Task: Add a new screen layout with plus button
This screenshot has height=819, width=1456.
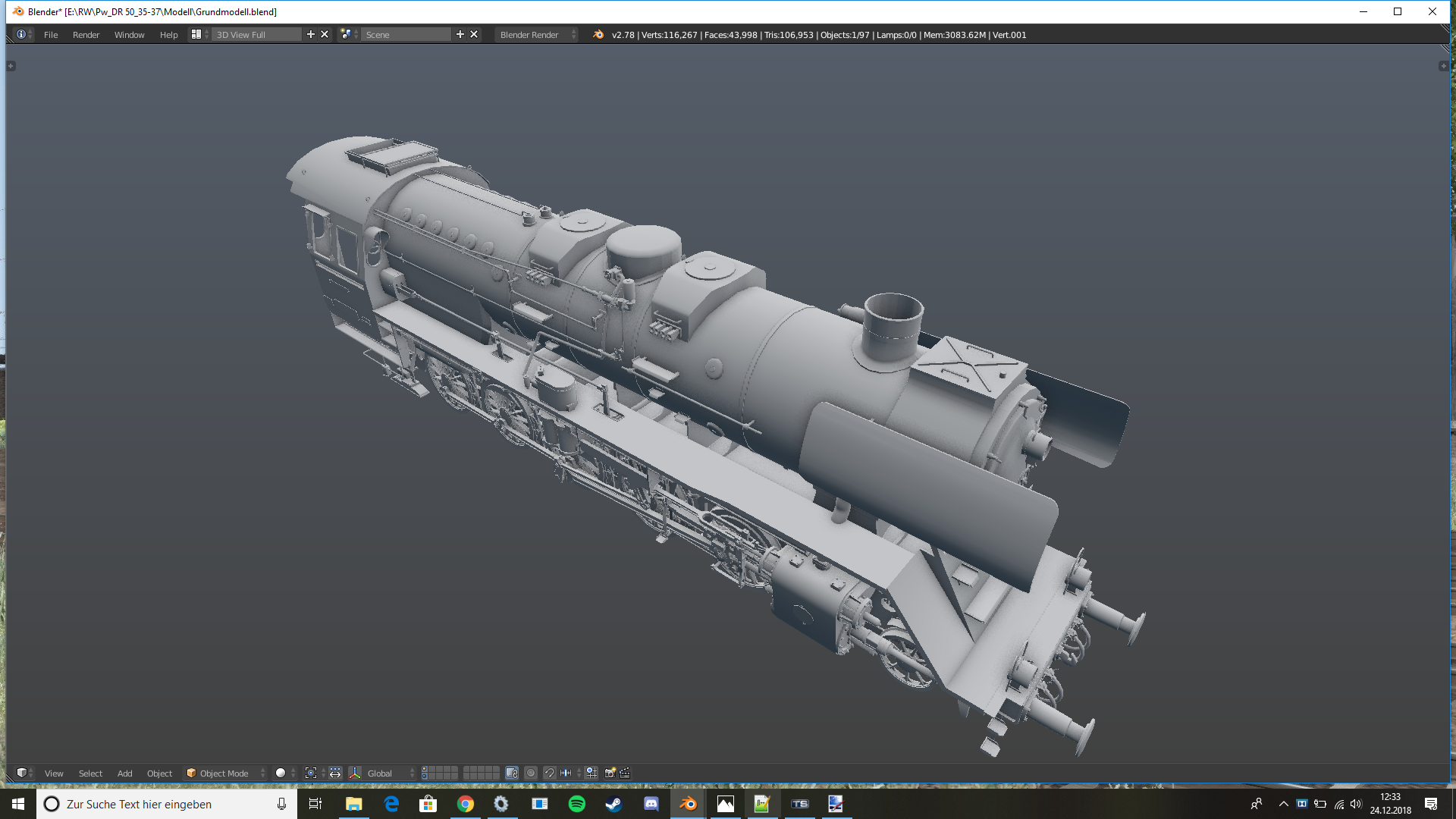Action: (x=310, y=35)
